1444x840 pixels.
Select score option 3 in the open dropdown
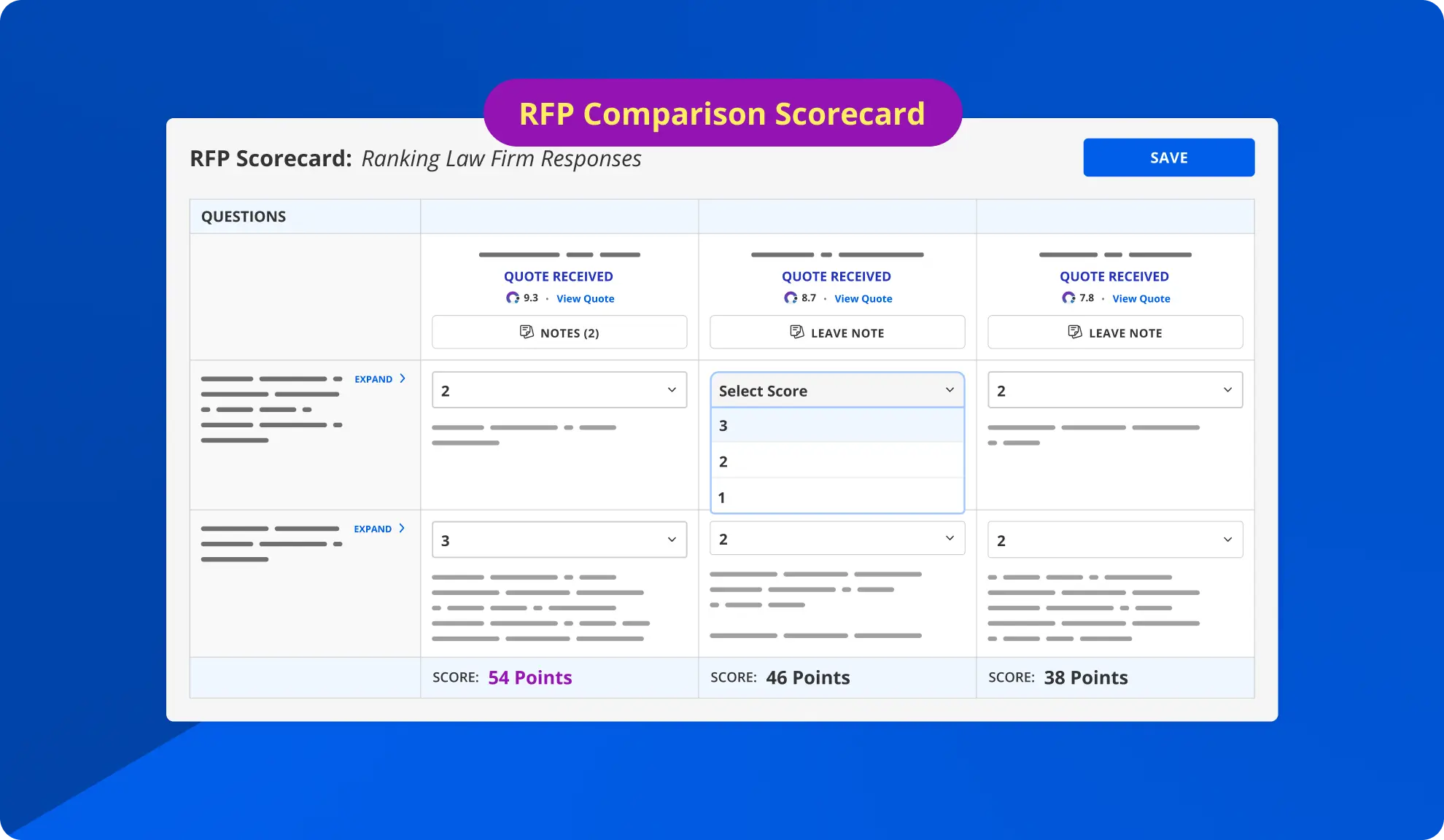click(x=836, y=425)
